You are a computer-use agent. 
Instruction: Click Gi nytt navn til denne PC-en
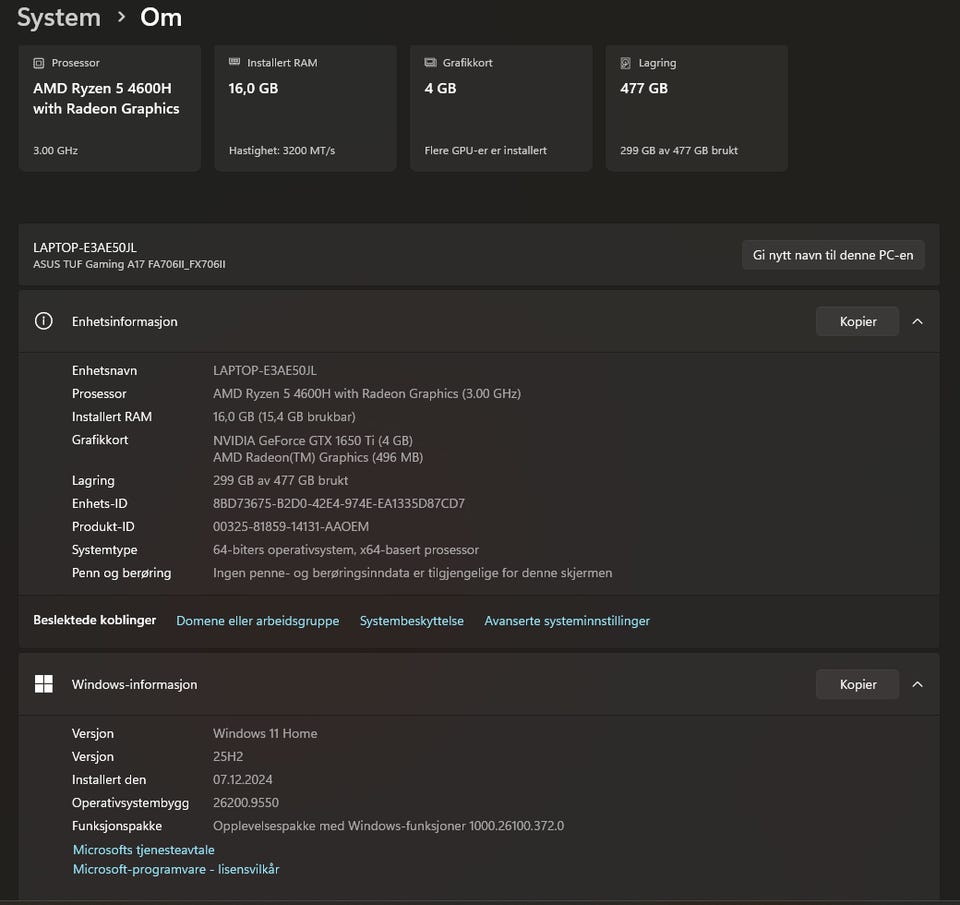click(833, 255)
